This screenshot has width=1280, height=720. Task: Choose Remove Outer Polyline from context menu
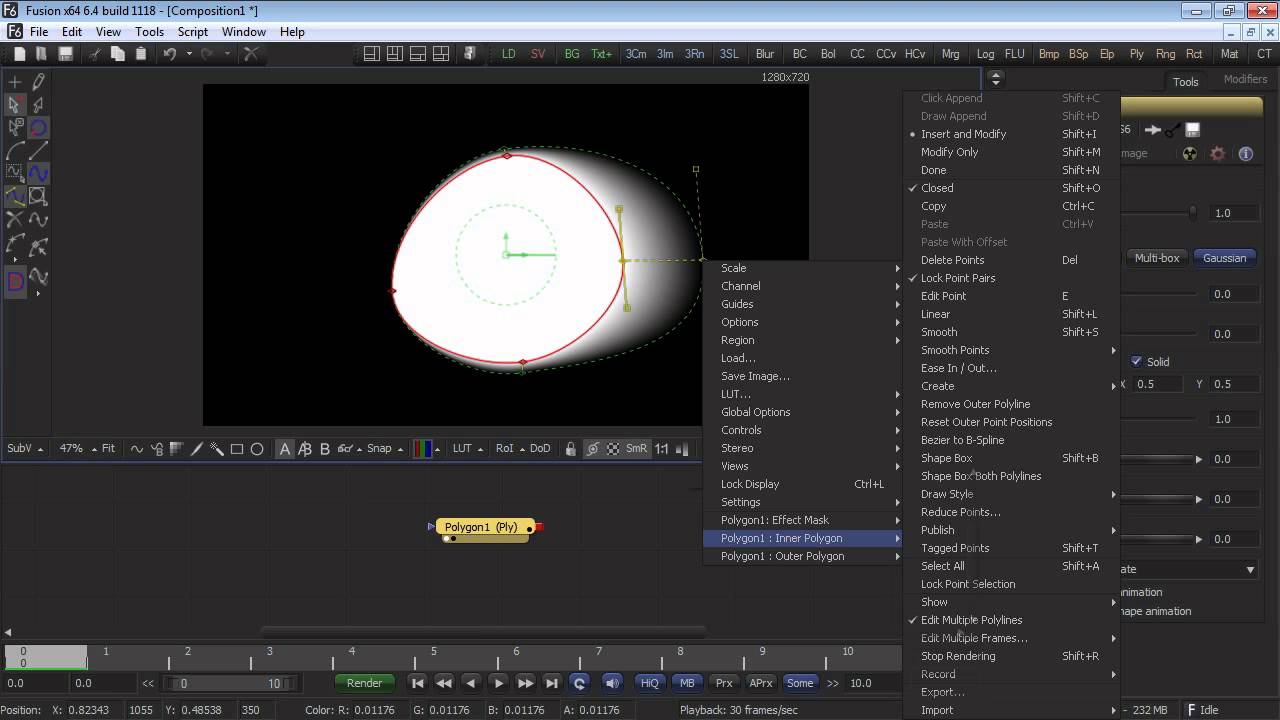coord(975,404)
